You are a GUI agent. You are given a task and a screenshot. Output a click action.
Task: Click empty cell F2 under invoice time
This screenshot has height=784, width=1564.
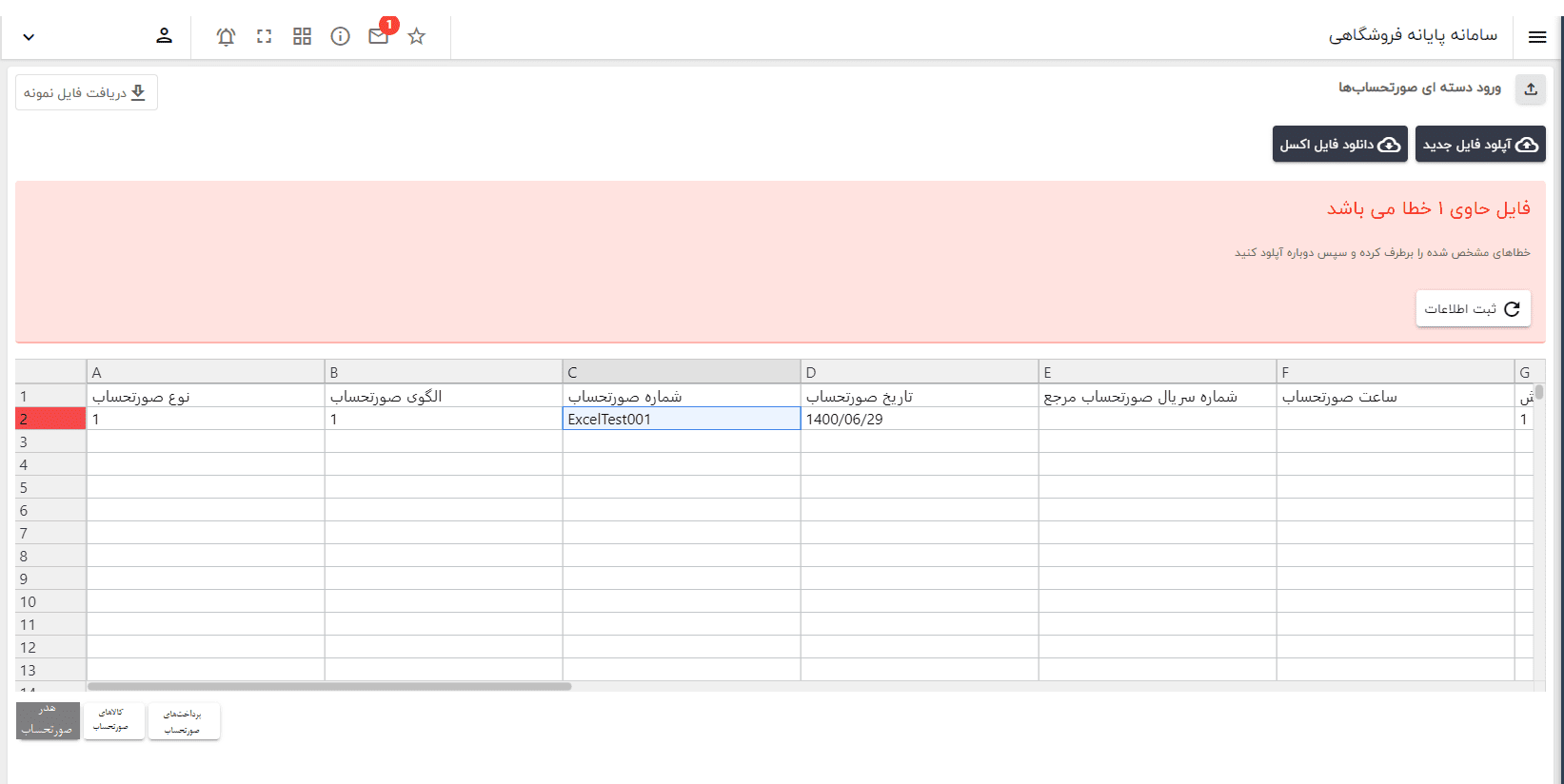pyautogui.click(x=1396, y=419)
